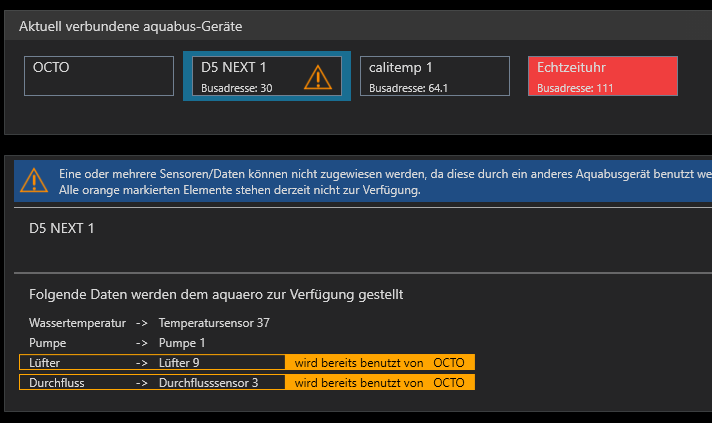Click the Pumpe 1 value
The height and width of the screenshot is (423, 712).
point(182,343)
